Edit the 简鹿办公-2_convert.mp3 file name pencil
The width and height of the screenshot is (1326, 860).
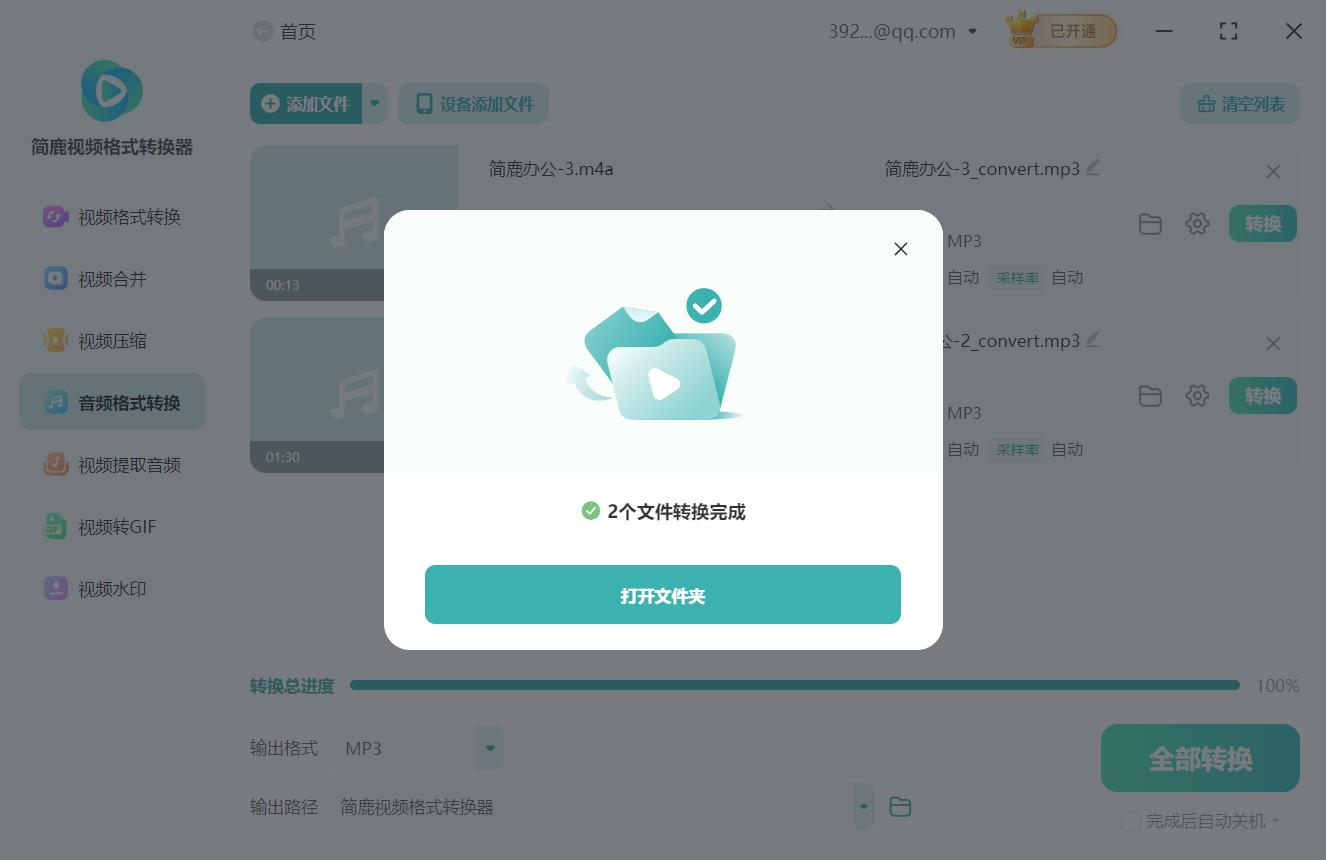click(1092, 340)
